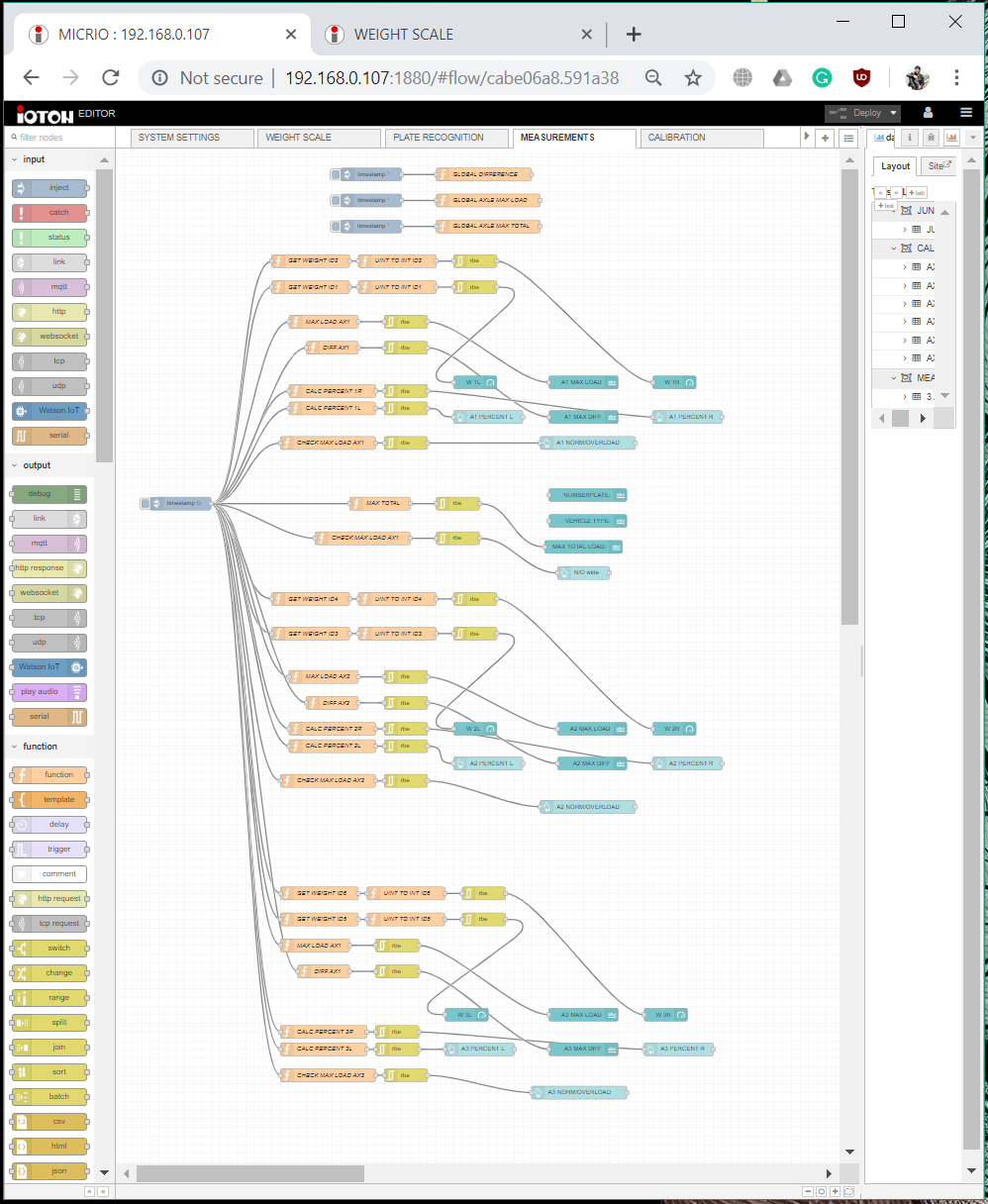Click the canvas horizontal scrollbar thumb

tap(250, 1173)
